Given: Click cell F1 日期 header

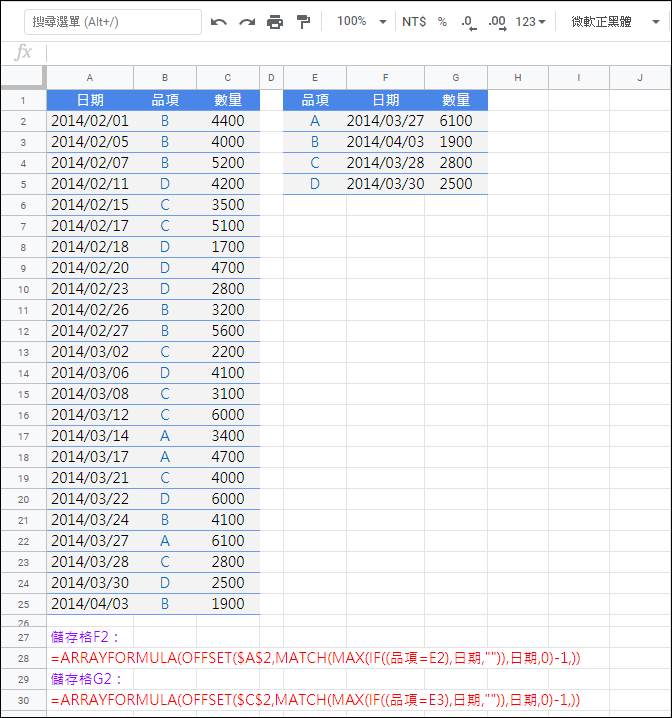Looking at the screenshot, I should point(385,100).
